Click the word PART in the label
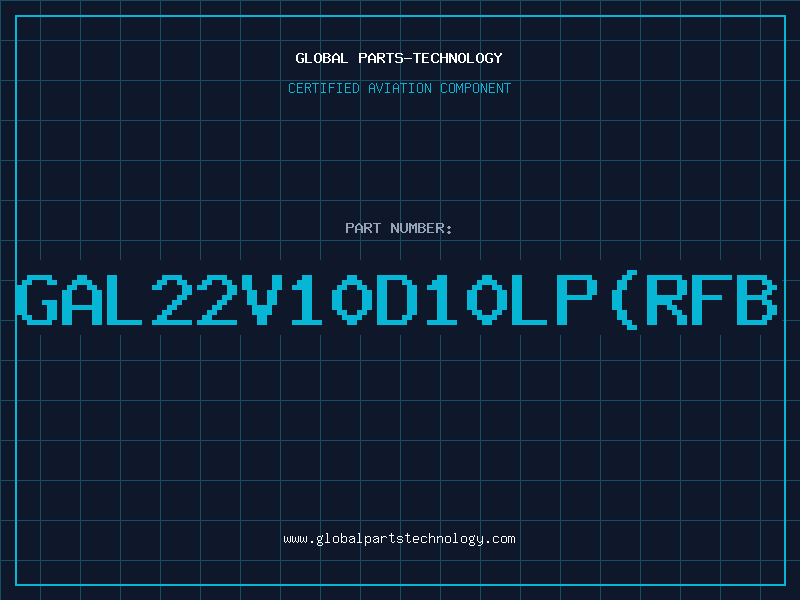This screenshot has width=800, height=600. [363, 228]
